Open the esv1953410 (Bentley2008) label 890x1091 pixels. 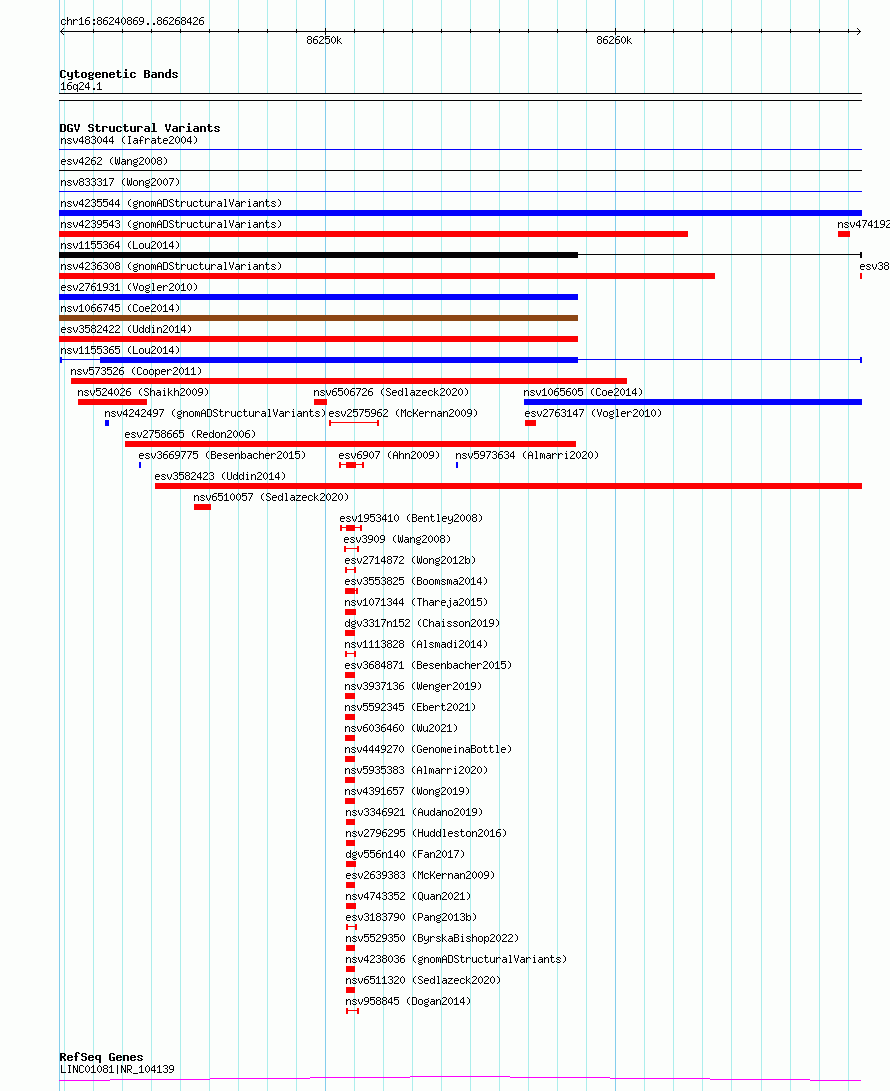[x=411, y=518]
